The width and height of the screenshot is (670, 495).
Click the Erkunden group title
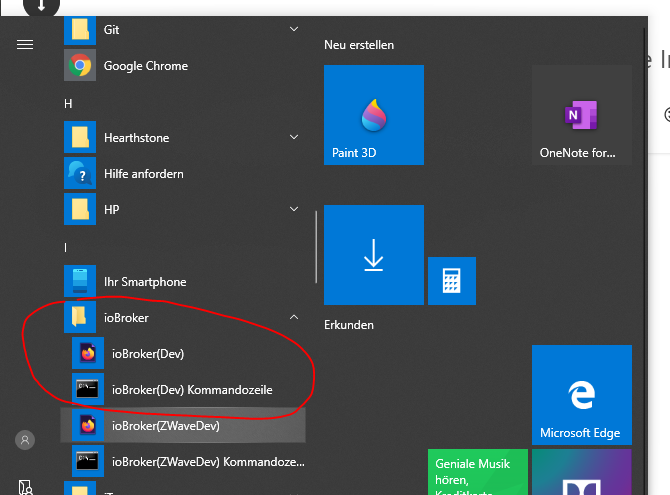pyautogui.click(x=349, y=325)
